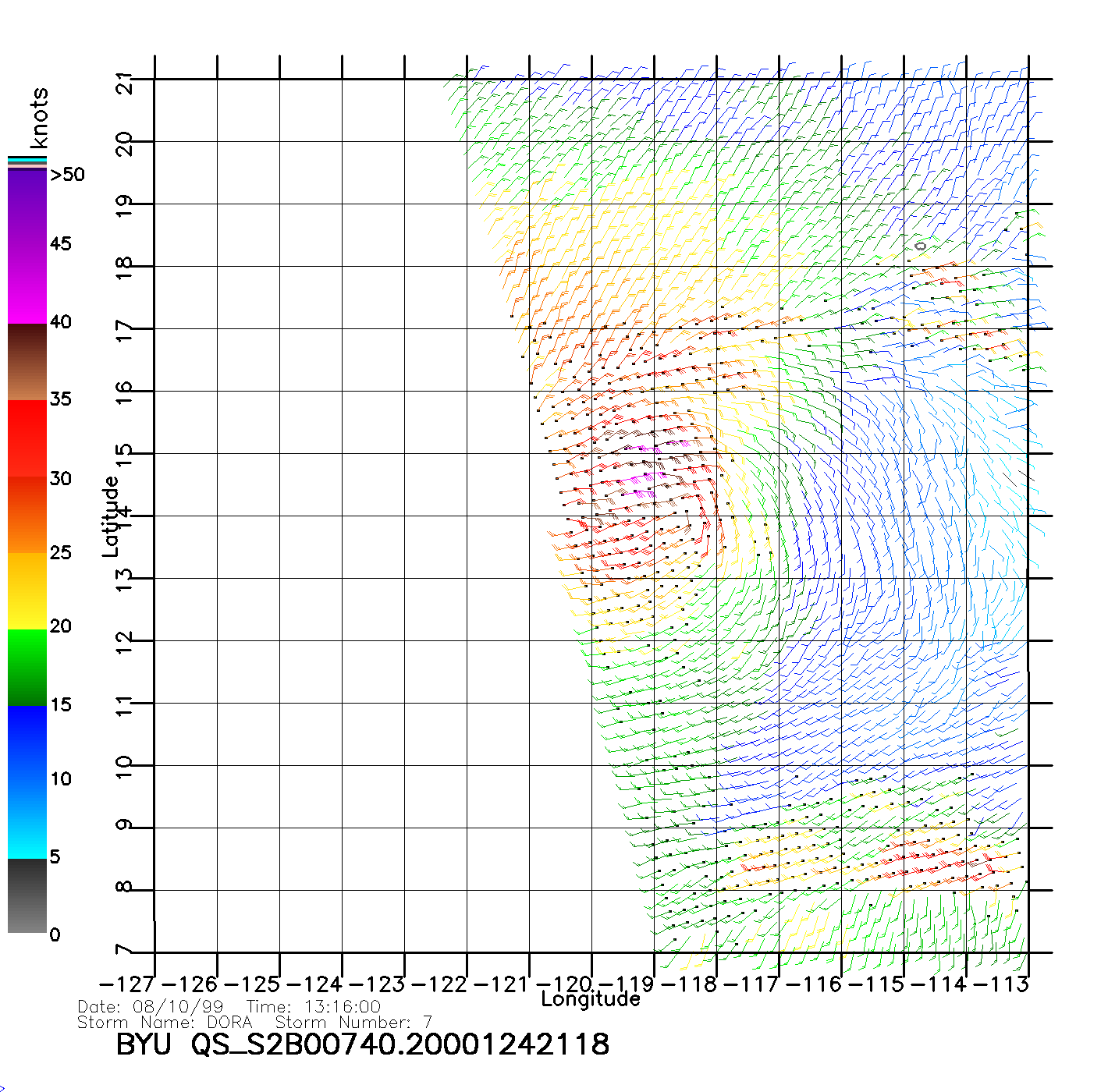Select the yellow 20–25 knots legend band
This screenshot has width=1108, height=1092.
pos(27,590)
